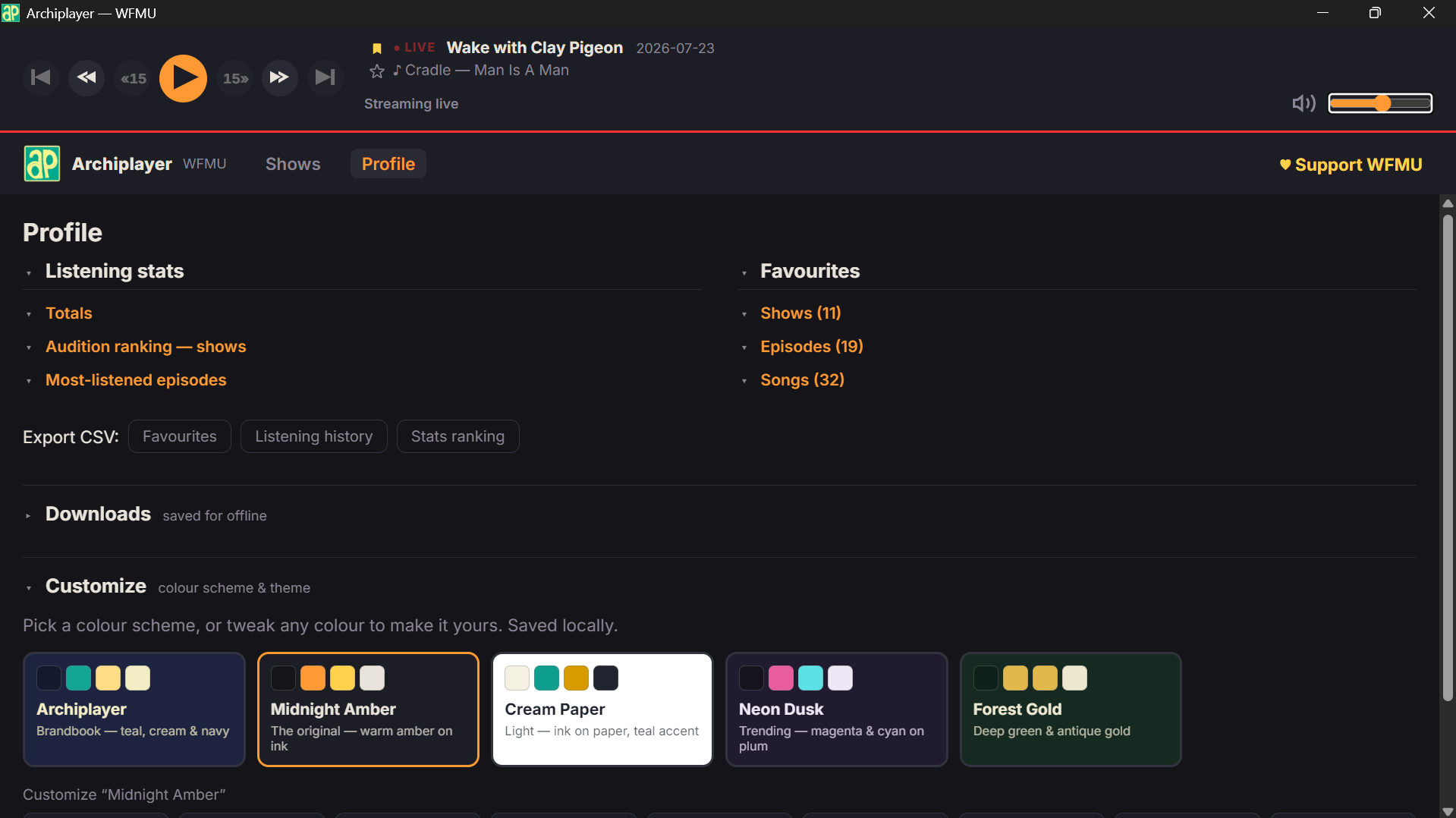
Task: Click the magenta swatch in Neon Dusk card
Action: click(x=781, y=678)
